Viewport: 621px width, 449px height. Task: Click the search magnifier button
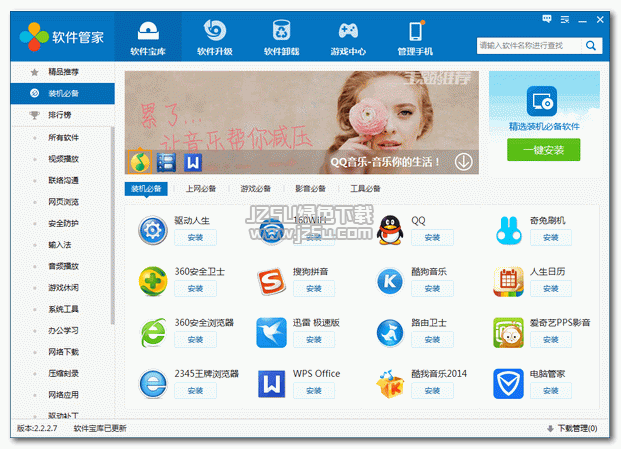tap(591, 46)
